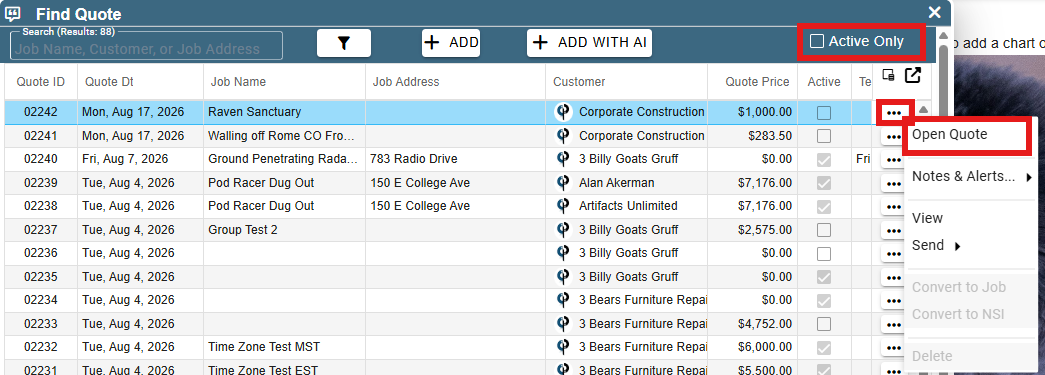The width and height of the screenshot is (1045, 375).
Task: Click the customer logo in Raven Sanctuary row
Action: (563, 112)
